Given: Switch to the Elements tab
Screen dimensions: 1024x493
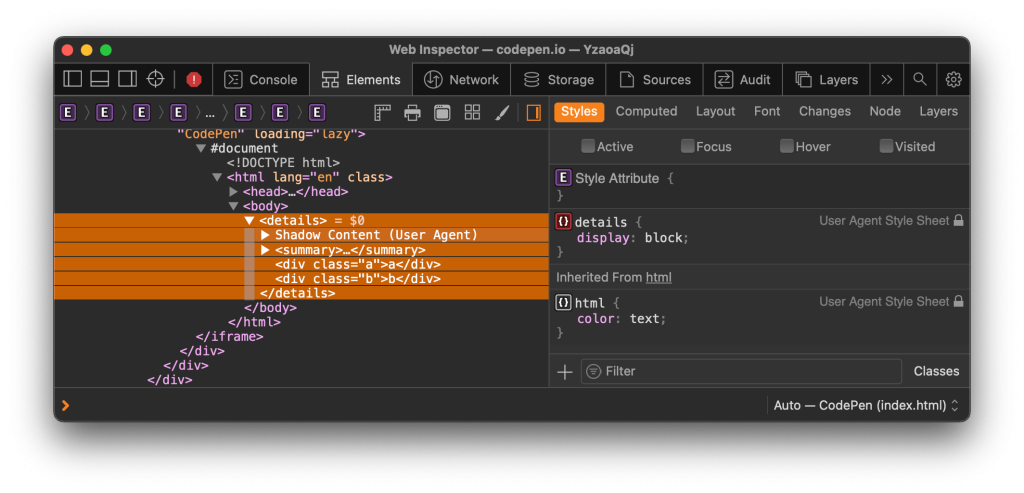Looking at the screenshot, I should [x=361, y=80].
